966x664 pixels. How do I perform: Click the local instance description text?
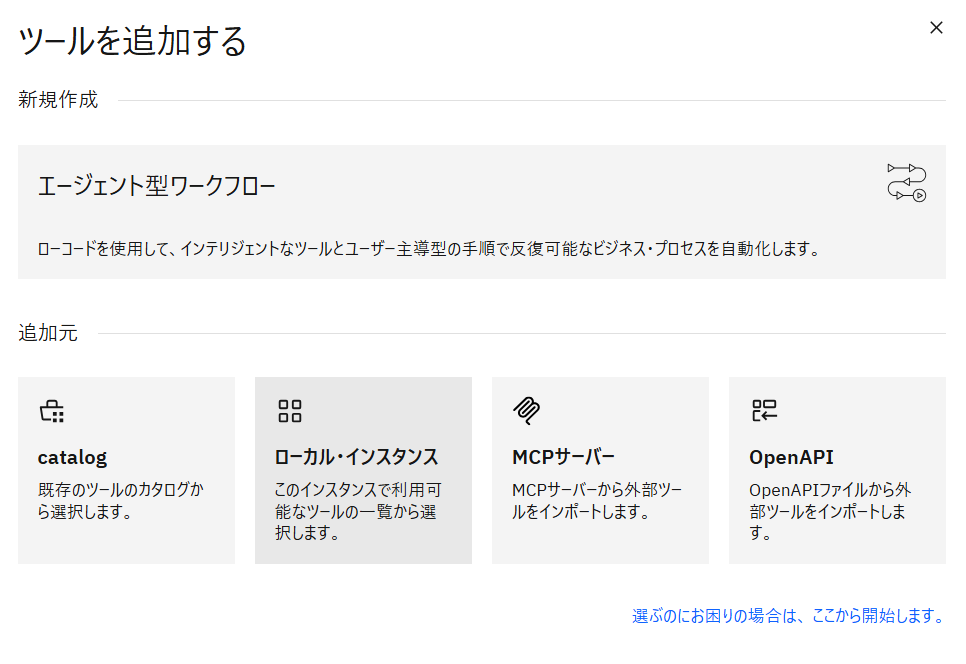(x=356, y=511)
